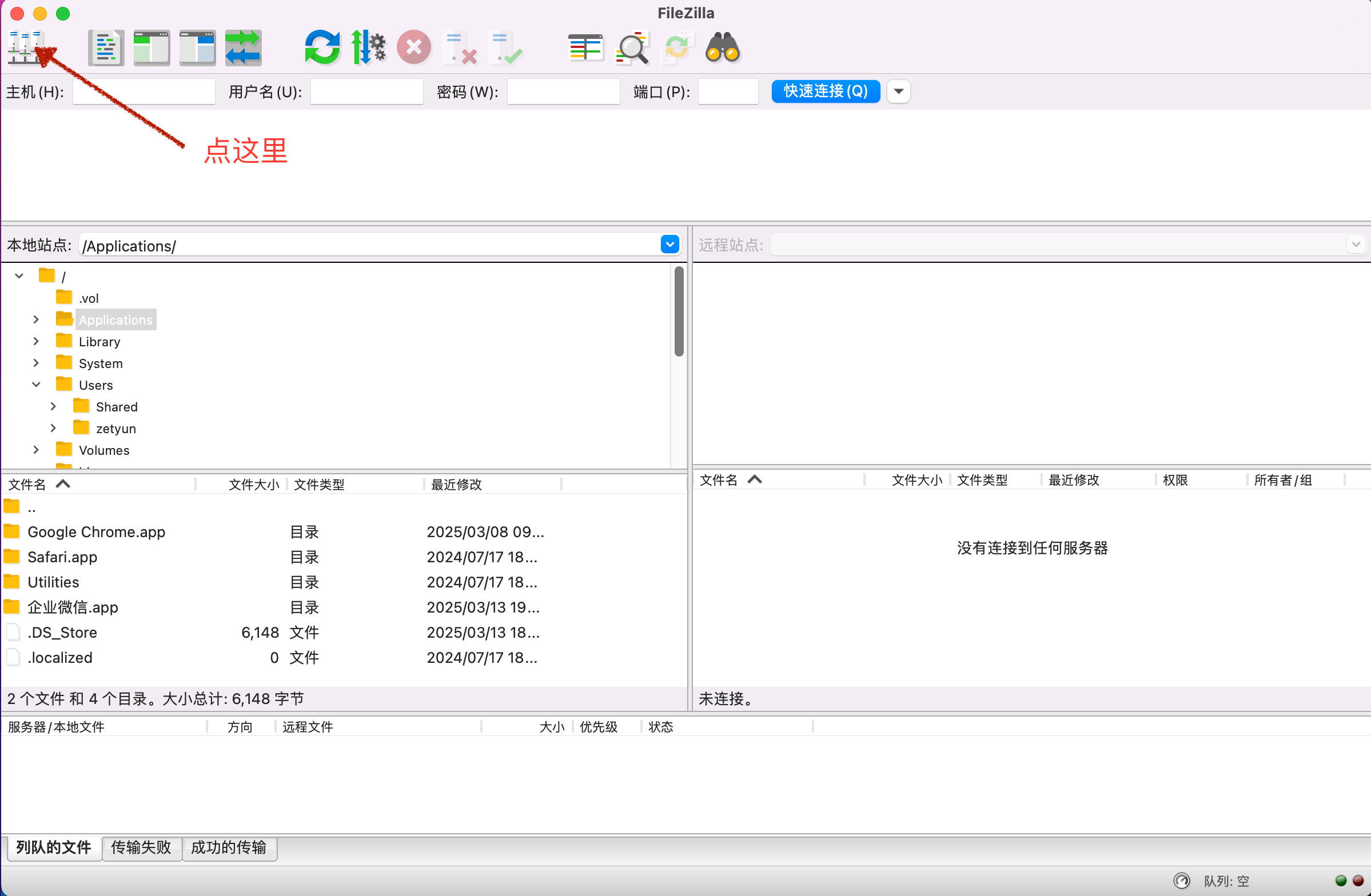This screenshot has height=896, width=1371.
Task: Open the process queue settings icon
Action: [x=368, y=47]
